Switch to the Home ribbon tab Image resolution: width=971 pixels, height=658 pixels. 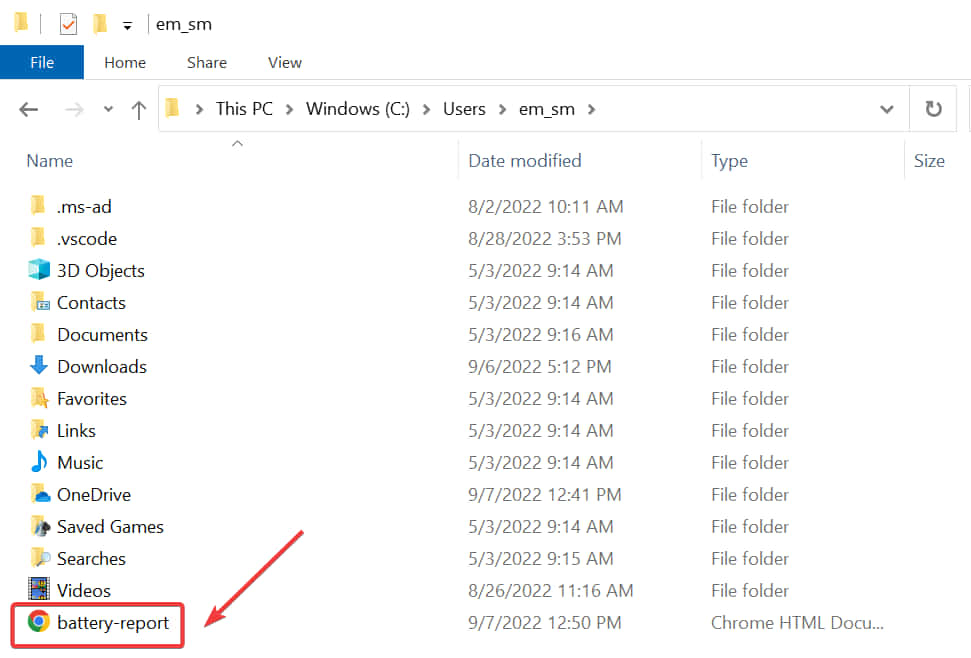click(x=125, y=63)
